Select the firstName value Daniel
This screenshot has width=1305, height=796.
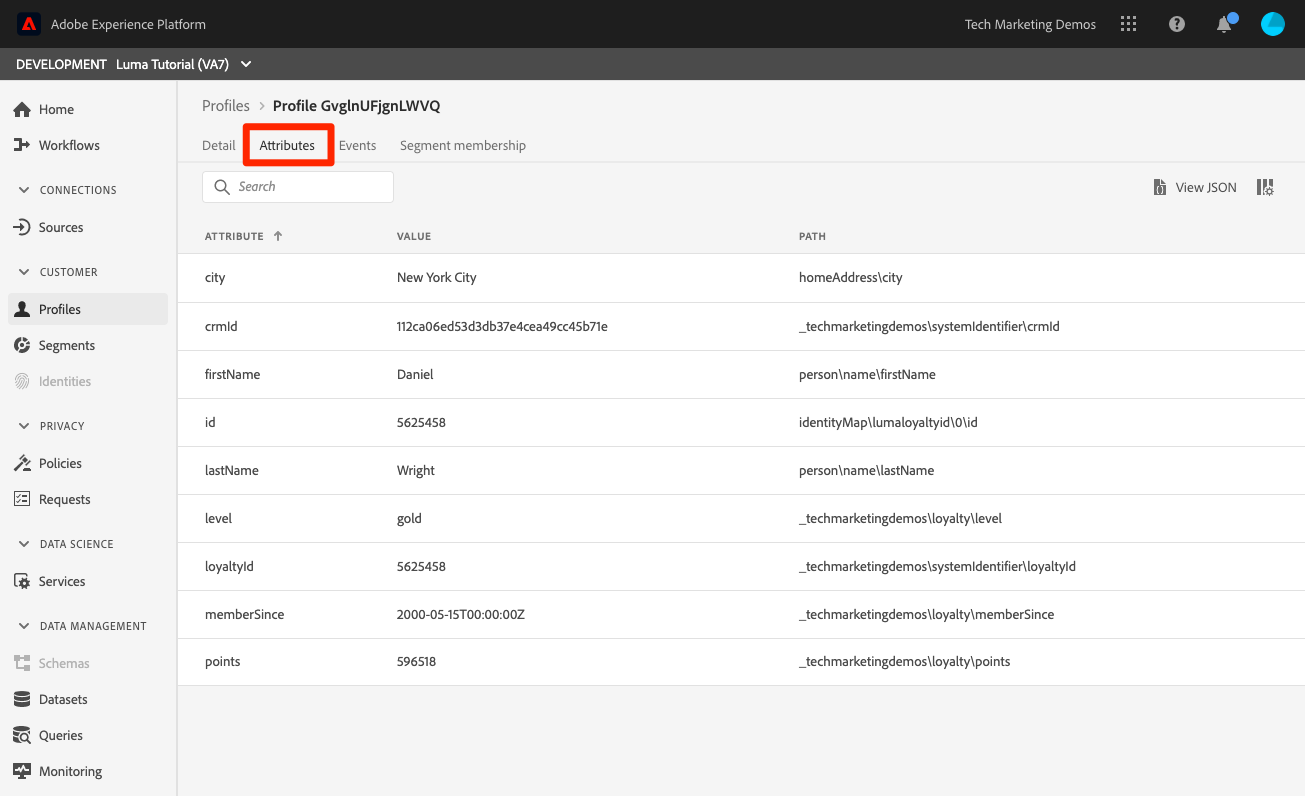coord(415,374)
